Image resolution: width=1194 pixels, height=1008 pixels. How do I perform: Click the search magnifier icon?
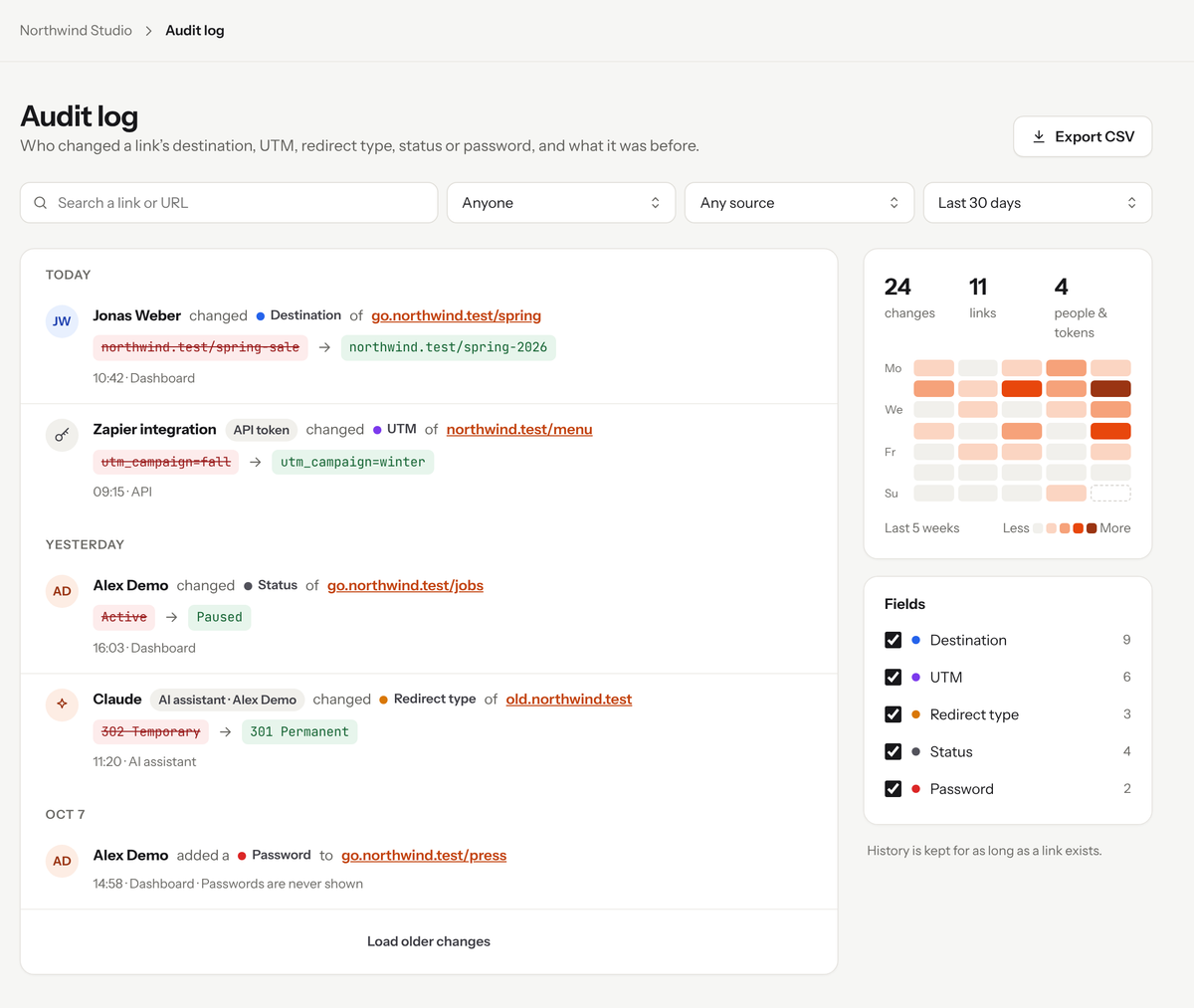pos(41,203)
